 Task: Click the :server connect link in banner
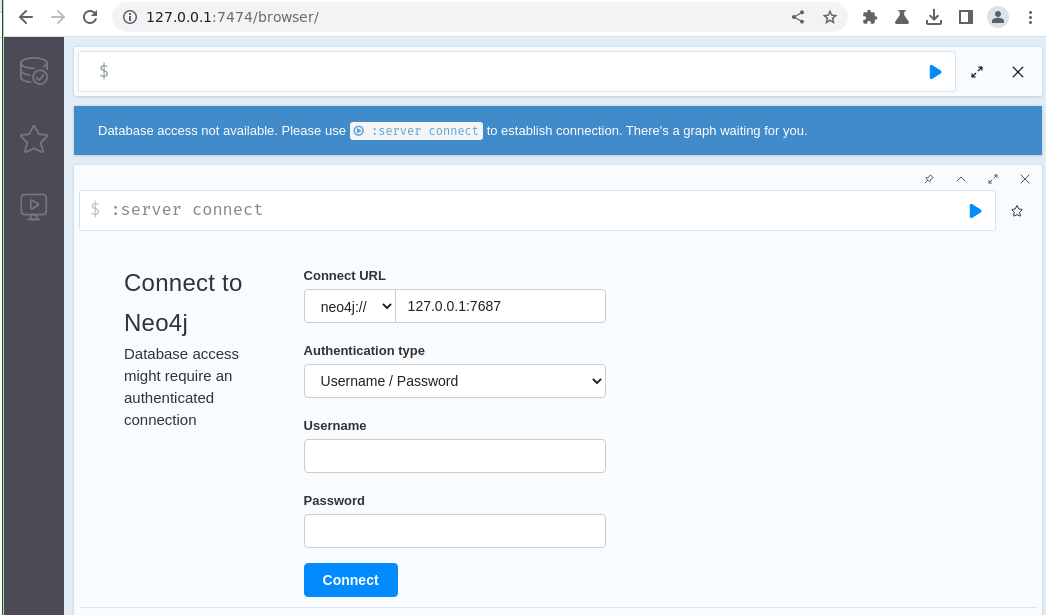(416, 131)
